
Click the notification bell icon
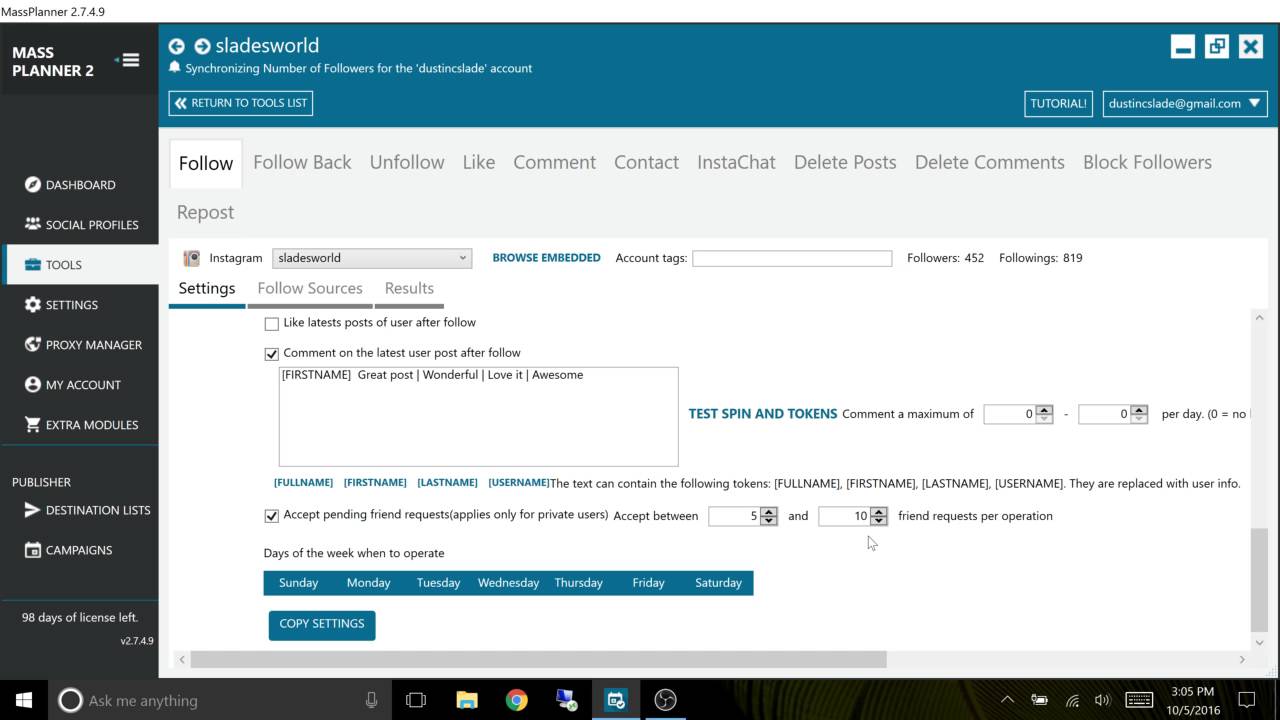pos(175,68)
